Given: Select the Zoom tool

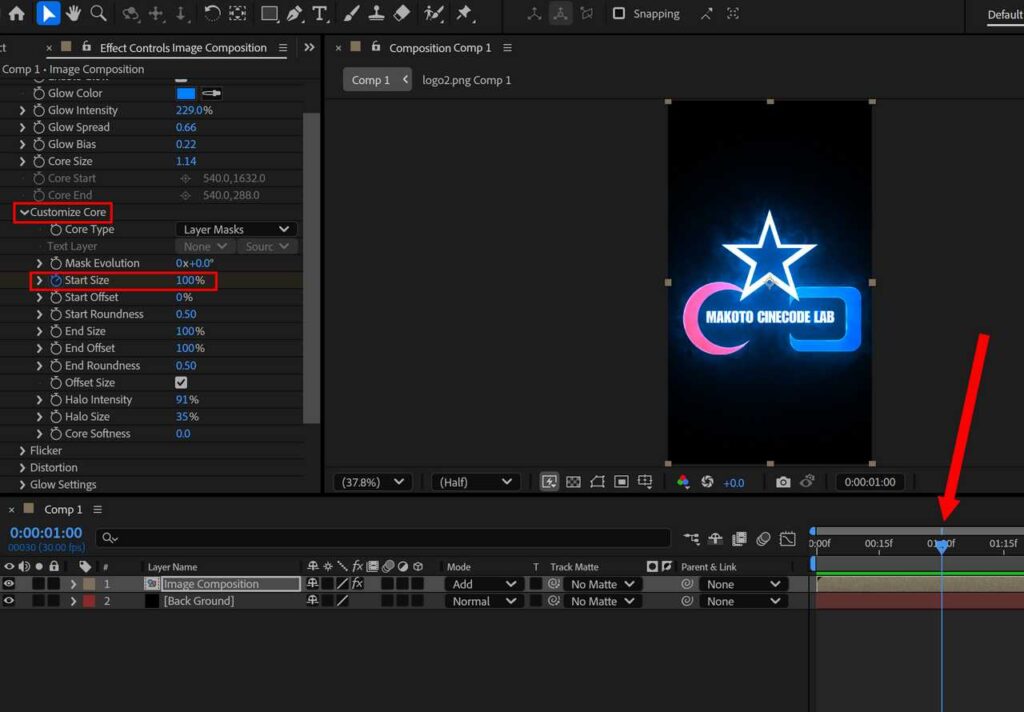Looking at the screenshot, I should 99,13.
